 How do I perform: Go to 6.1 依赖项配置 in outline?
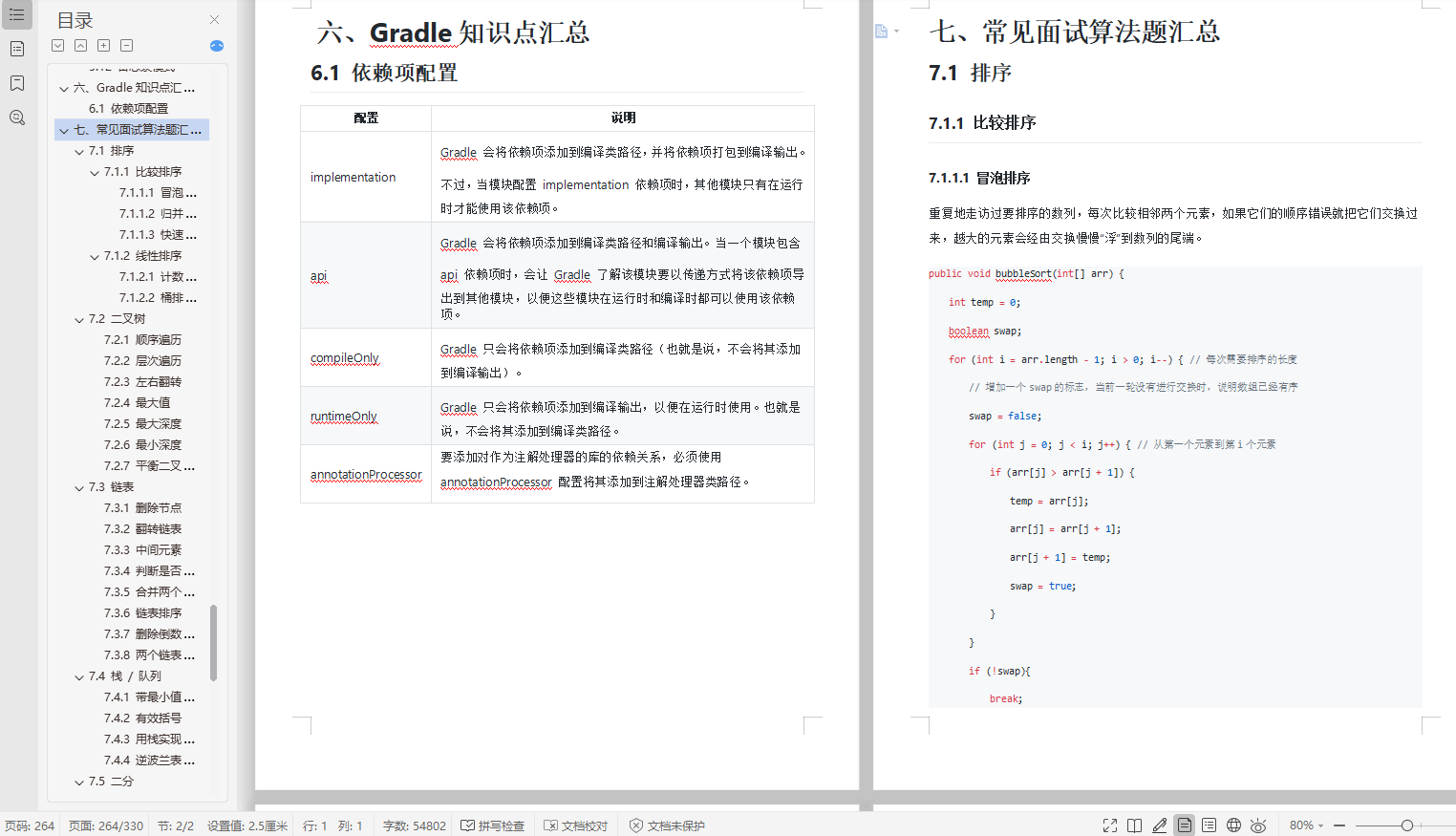pyautogui.click(x=128, y=109)
